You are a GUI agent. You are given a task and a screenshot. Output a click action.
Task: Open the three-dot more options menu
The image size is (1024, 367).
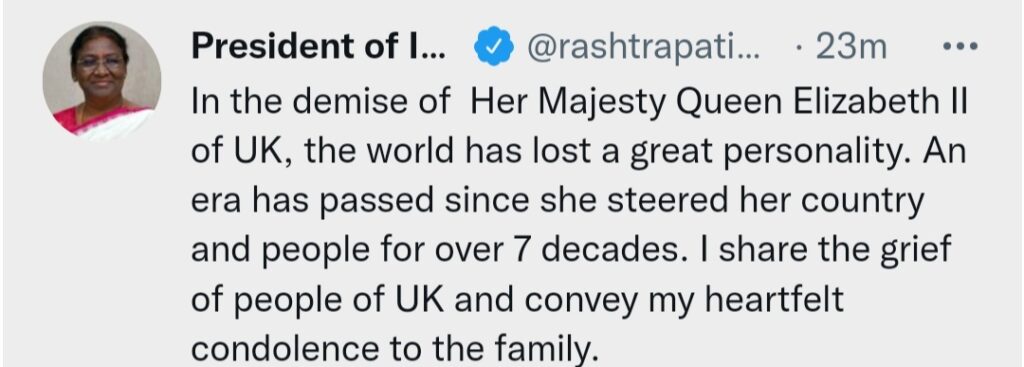click(960, 47)
